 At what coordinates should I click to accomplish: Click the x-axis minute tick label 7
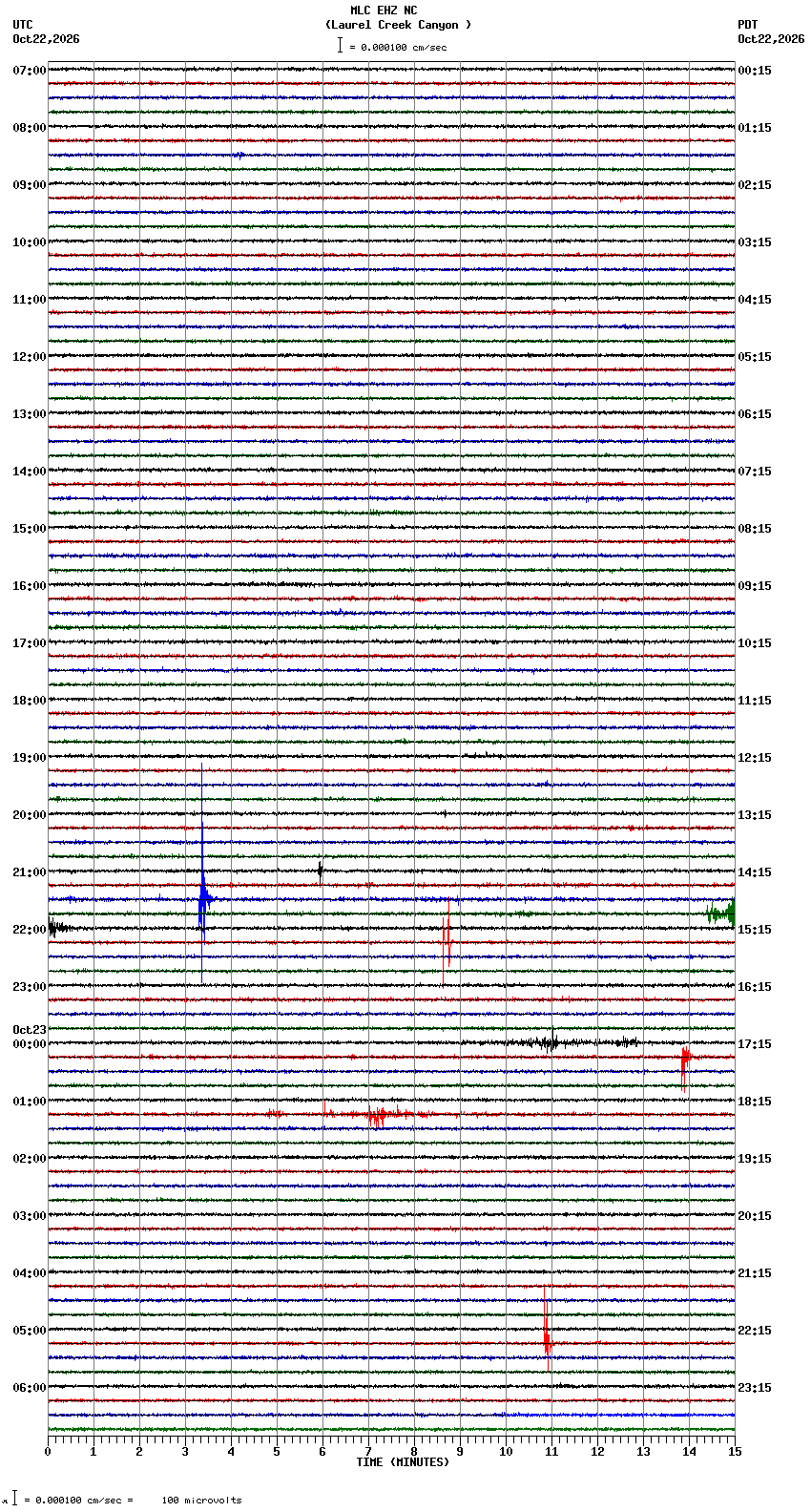pyautogui.click(x=368, y=1452)
